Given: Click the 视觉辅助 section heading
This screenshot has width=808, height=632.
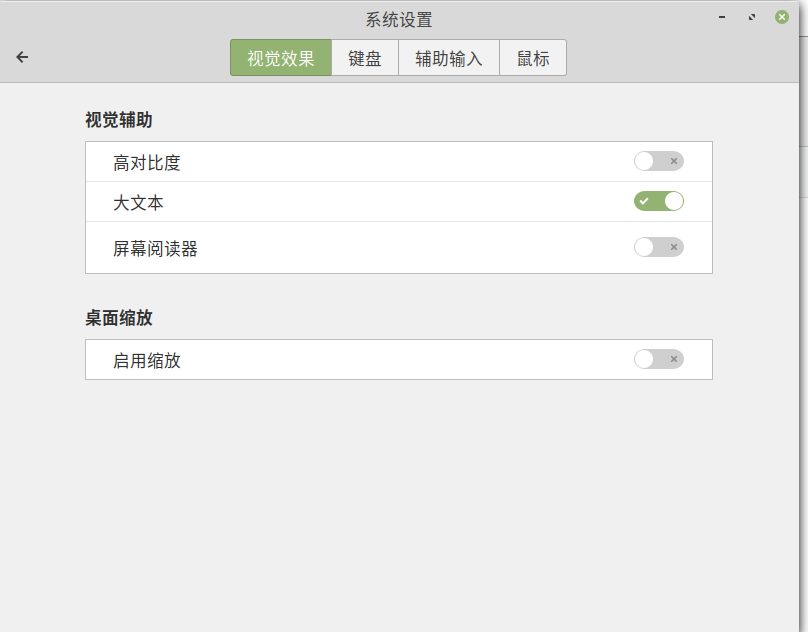Looking at the screenshot, I should coord(119,120).
